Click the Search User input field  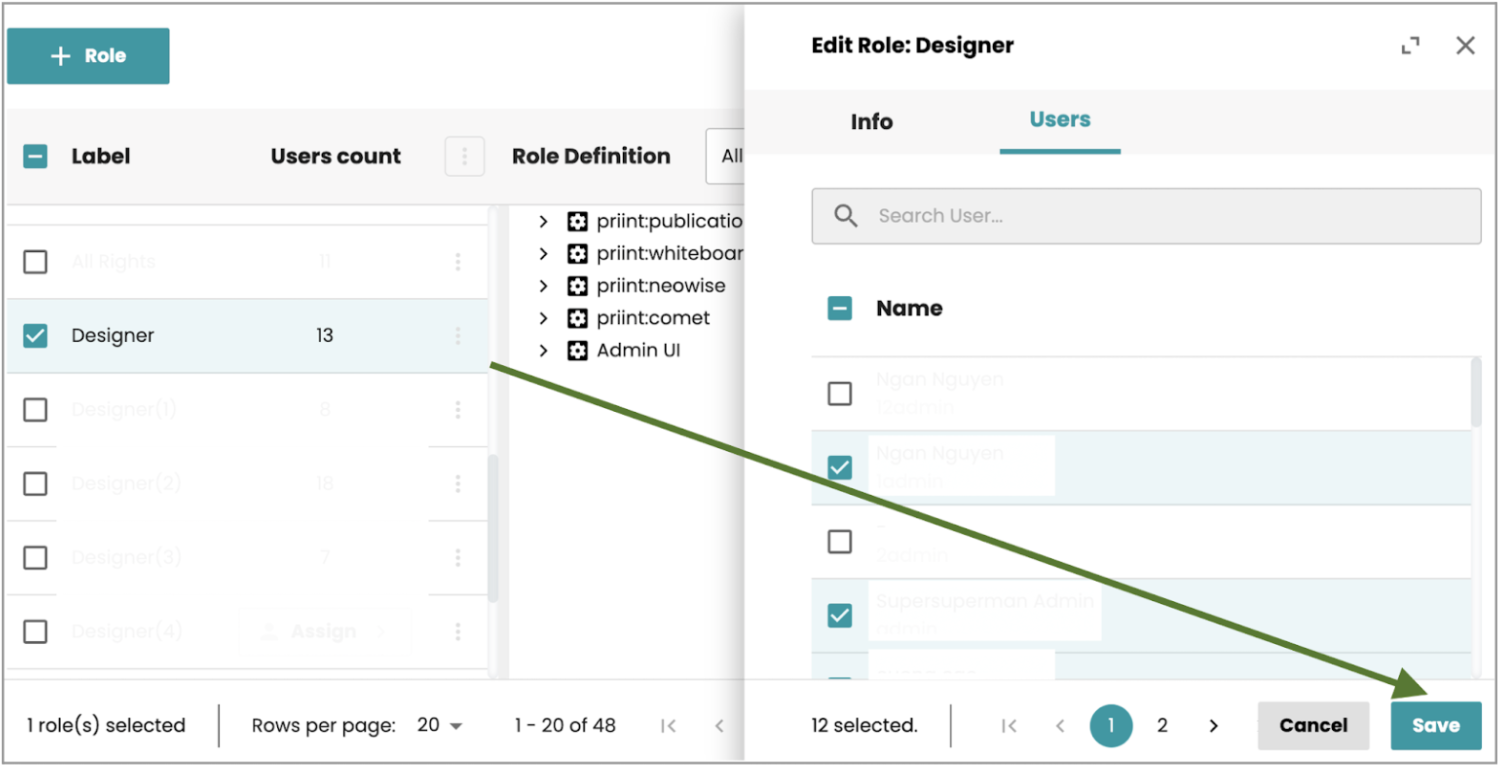tap(1160, 216)
